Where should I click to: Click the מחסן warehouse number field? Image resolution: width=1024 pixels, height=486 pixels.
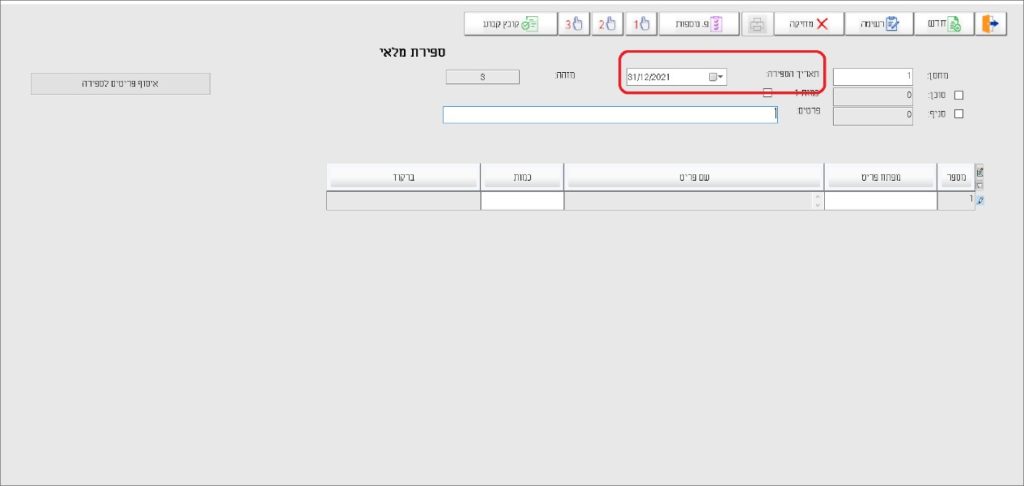point(873,76)
